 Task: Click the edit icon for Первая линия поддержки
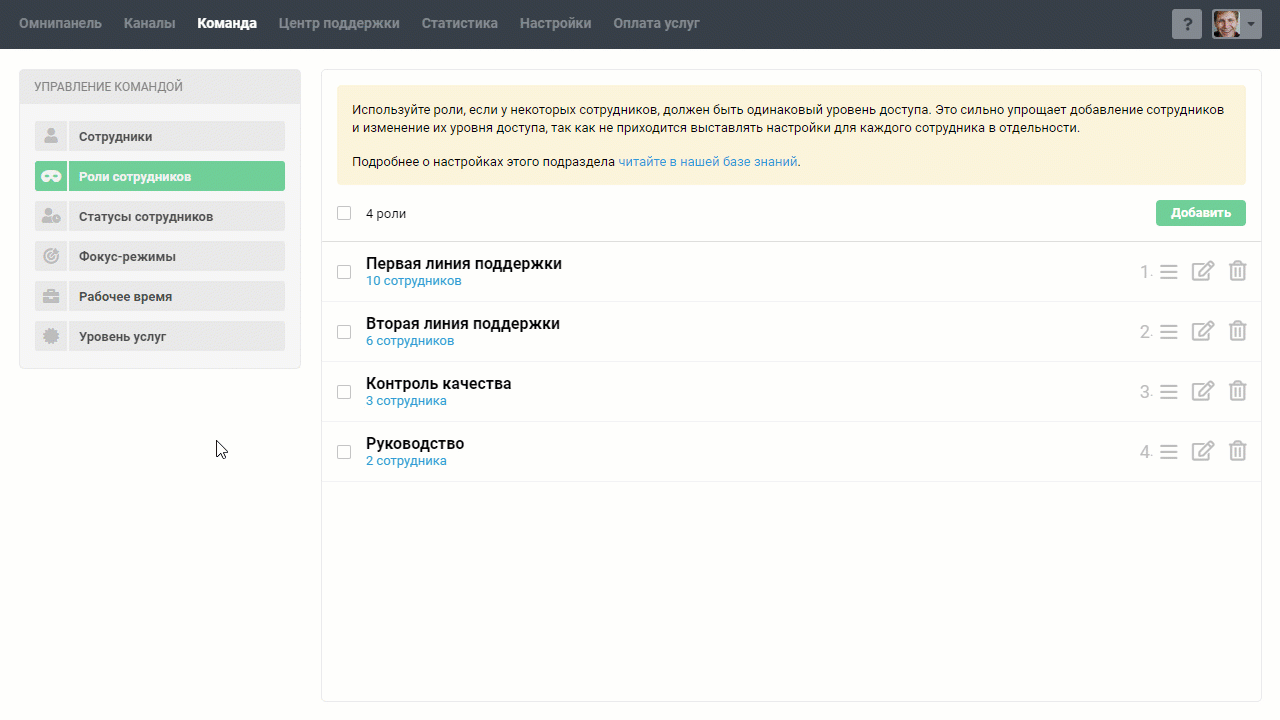point(1203,271)
